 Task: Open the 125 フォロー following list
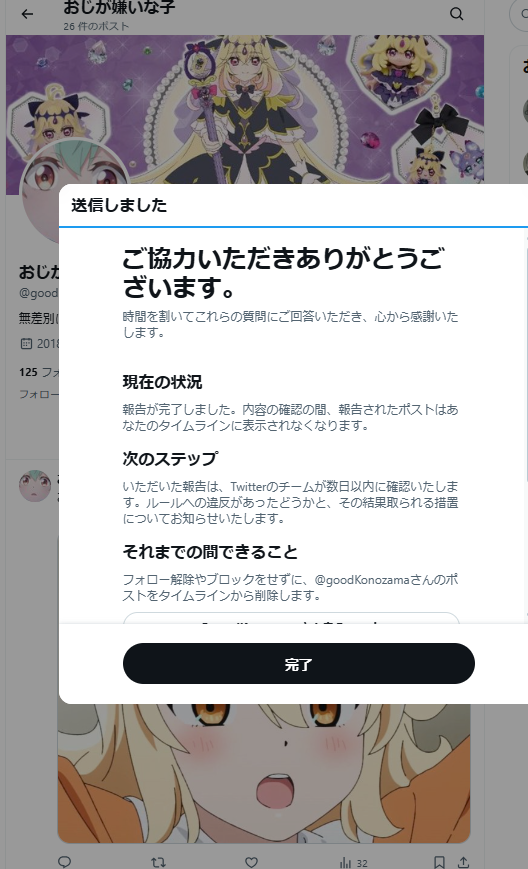pos(39,372)
